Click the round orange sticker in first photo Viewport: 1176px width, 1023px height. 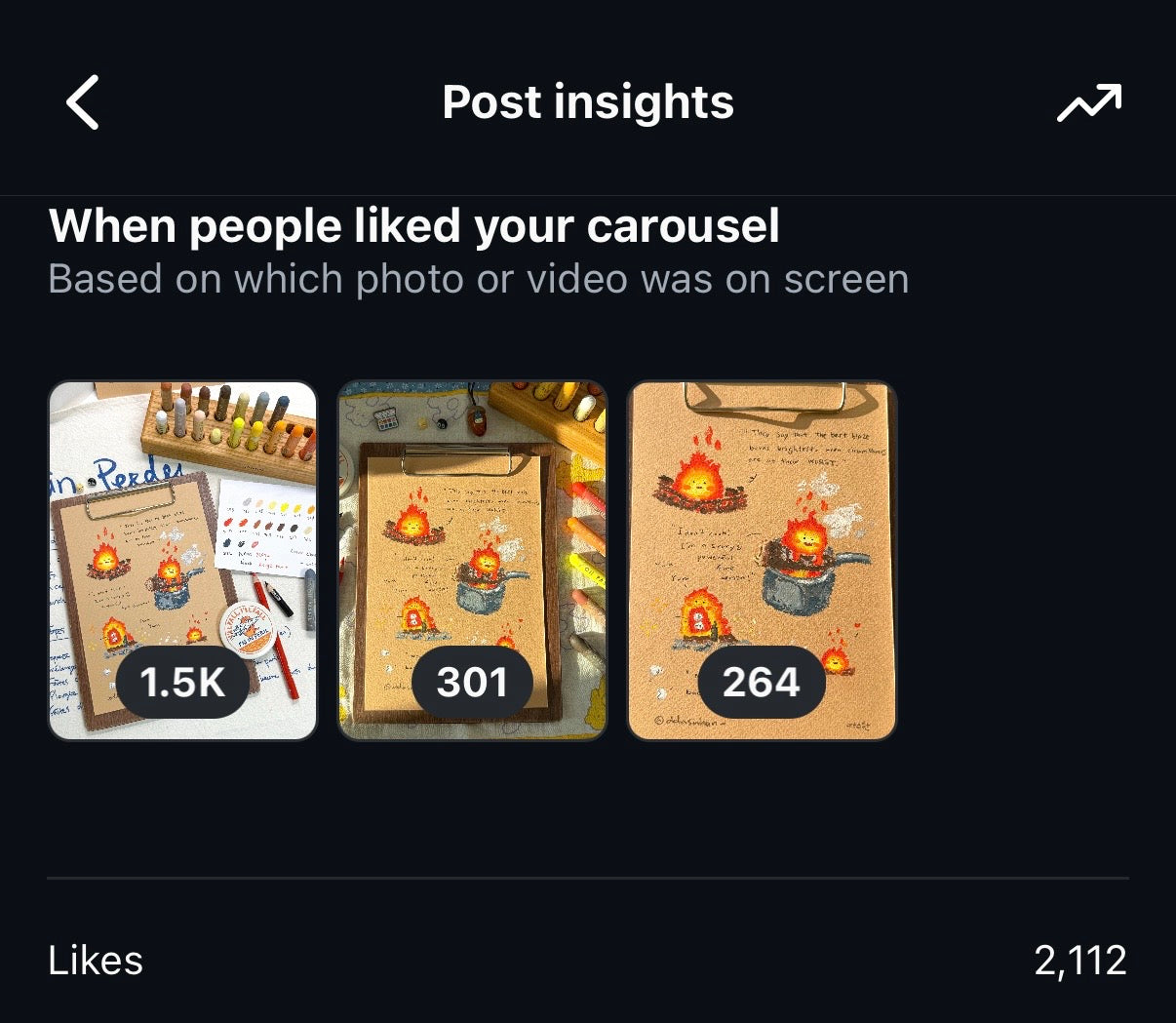[245, 631]
